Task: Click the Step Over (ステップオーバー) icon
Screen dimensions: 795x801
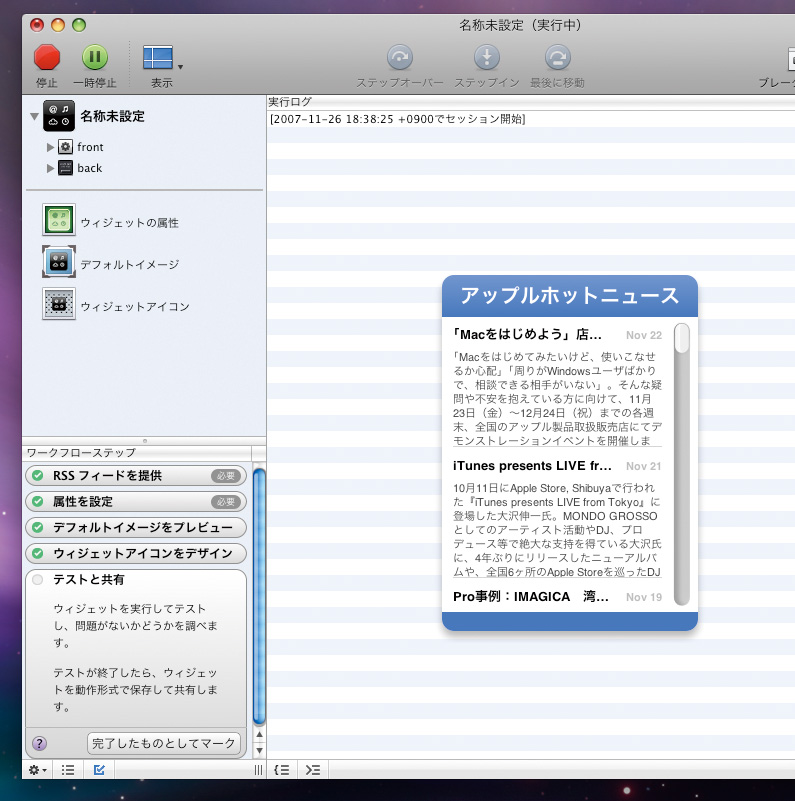Action: pyautogui.click(x=400, y=58)
